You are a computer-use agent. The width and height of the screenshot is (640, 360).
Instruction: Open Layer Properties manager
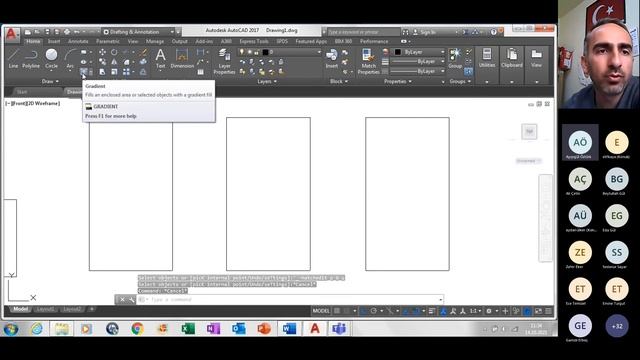[224, 61]
